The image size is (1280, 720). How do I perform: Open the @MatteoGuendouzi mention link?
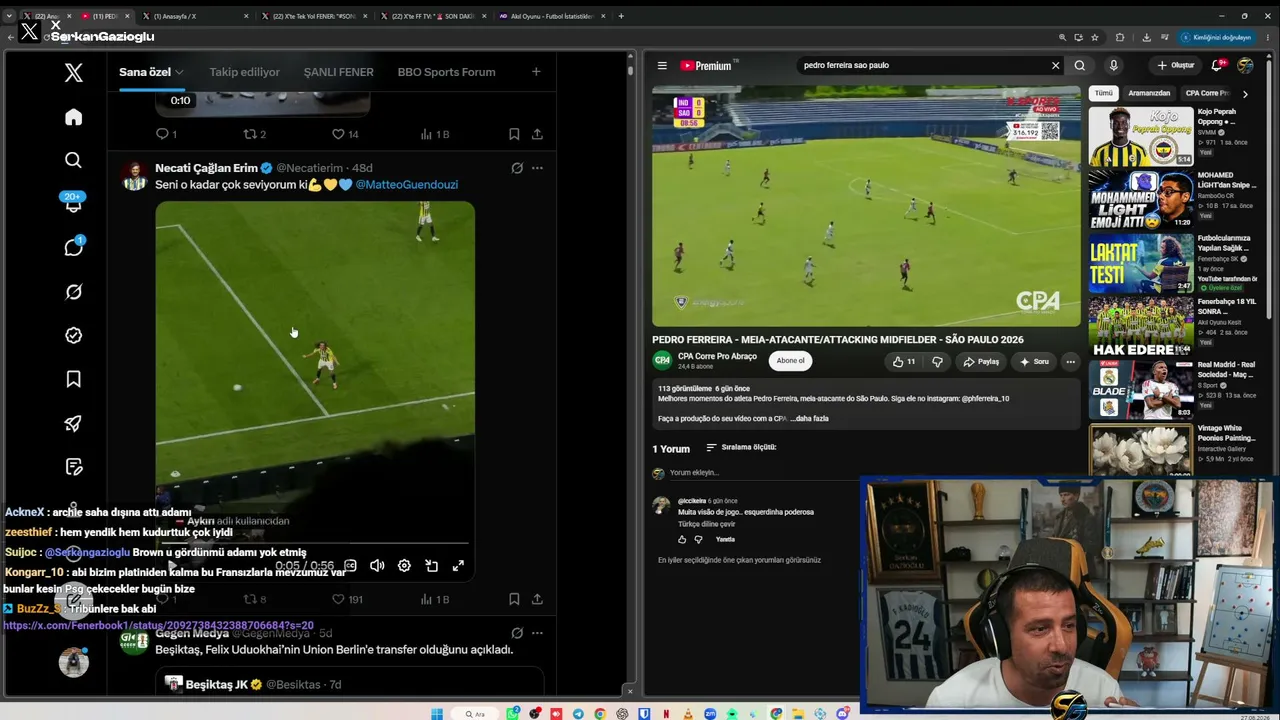point(406,185)
